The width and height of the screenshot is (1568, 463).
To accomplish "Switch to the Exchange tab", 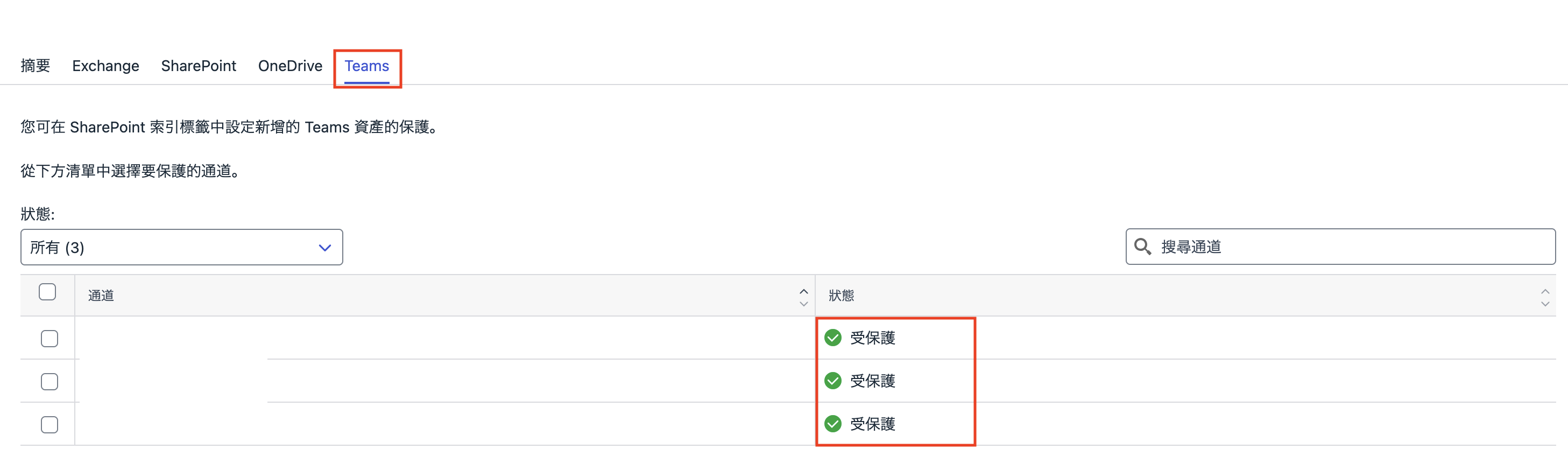I will [x=105, y=66].
